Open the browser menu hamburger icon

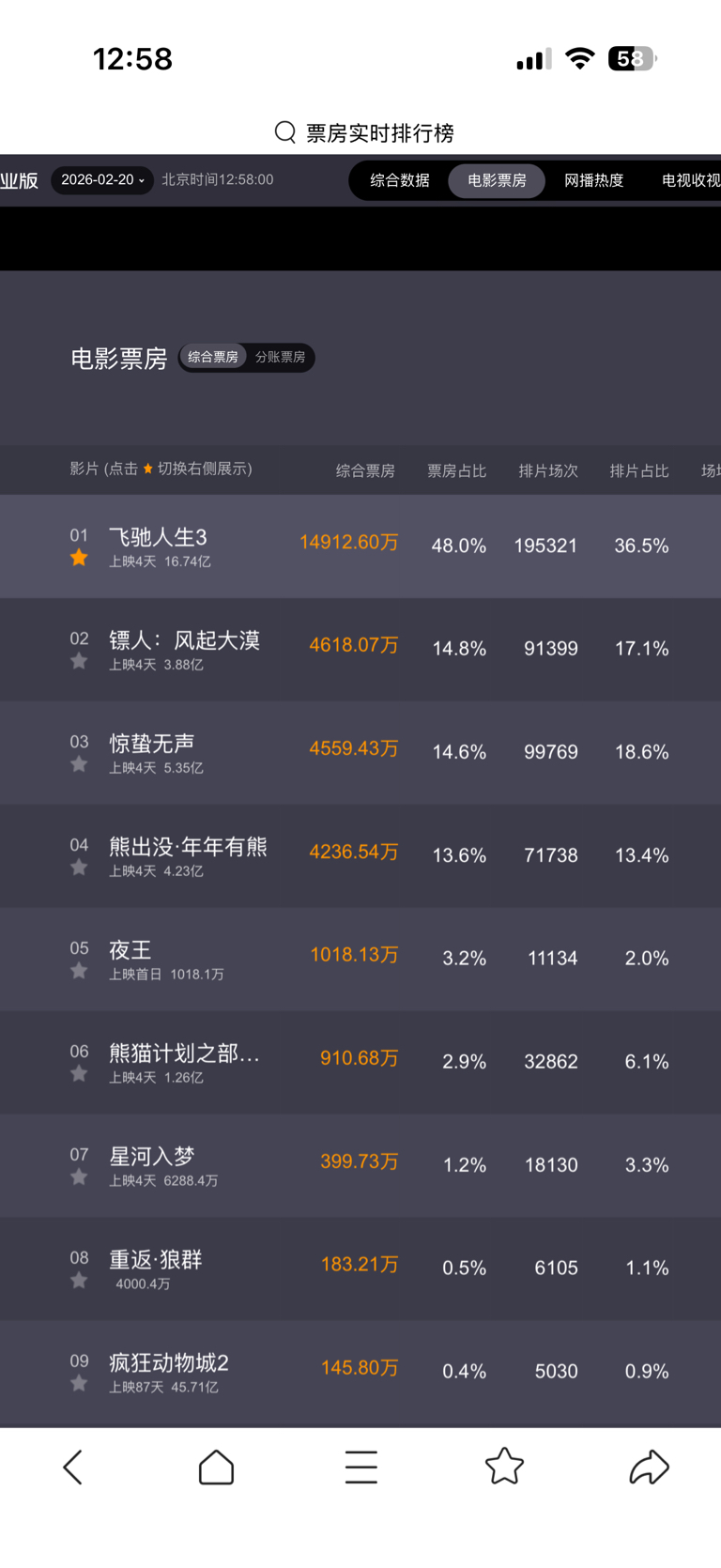pyautogui.click(x=360, y=1467)
